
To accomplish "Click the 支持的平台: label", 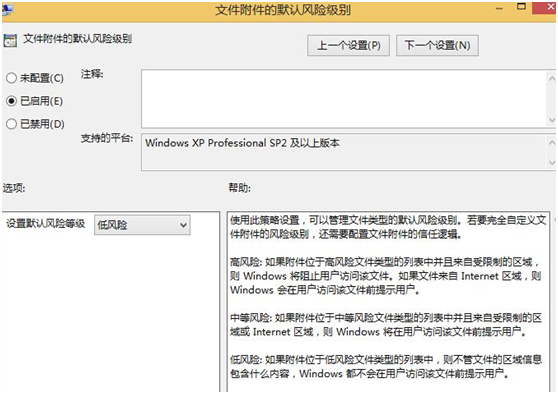I will point(107,138).
